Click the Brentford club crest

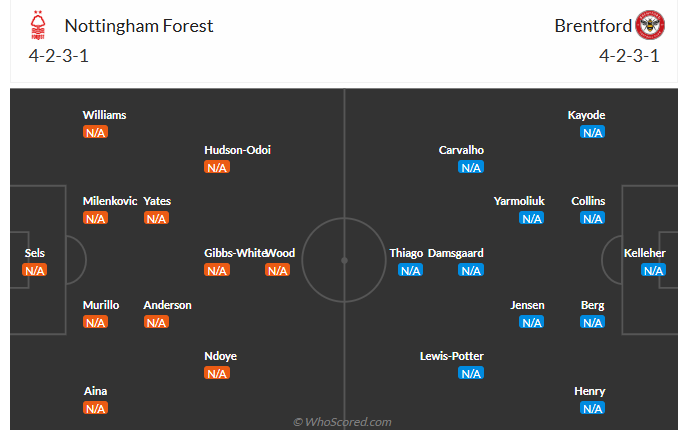[x=650, y=26]
